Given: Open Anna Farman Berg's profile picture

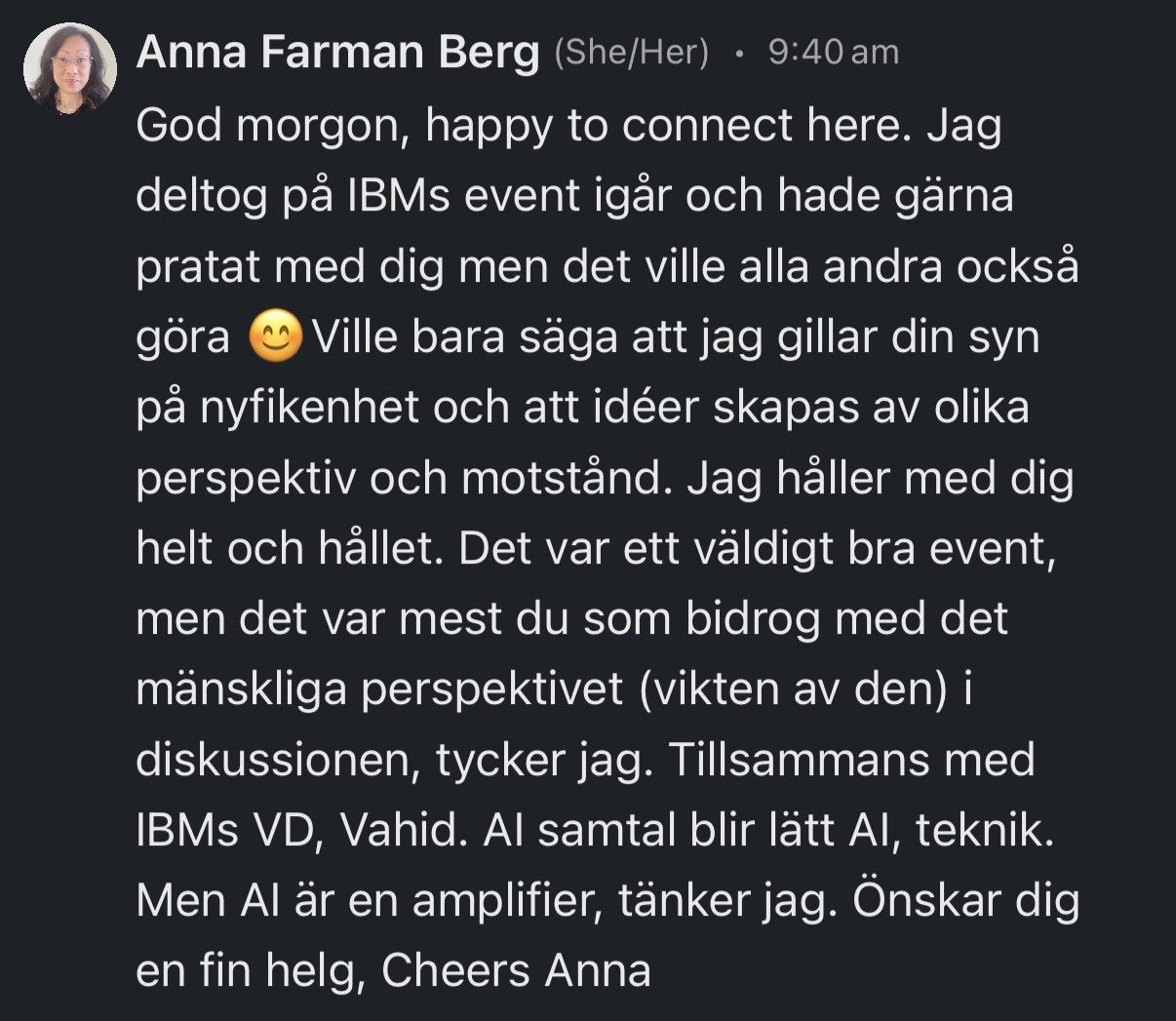Looking at the screenshot, I should [70, 68].
